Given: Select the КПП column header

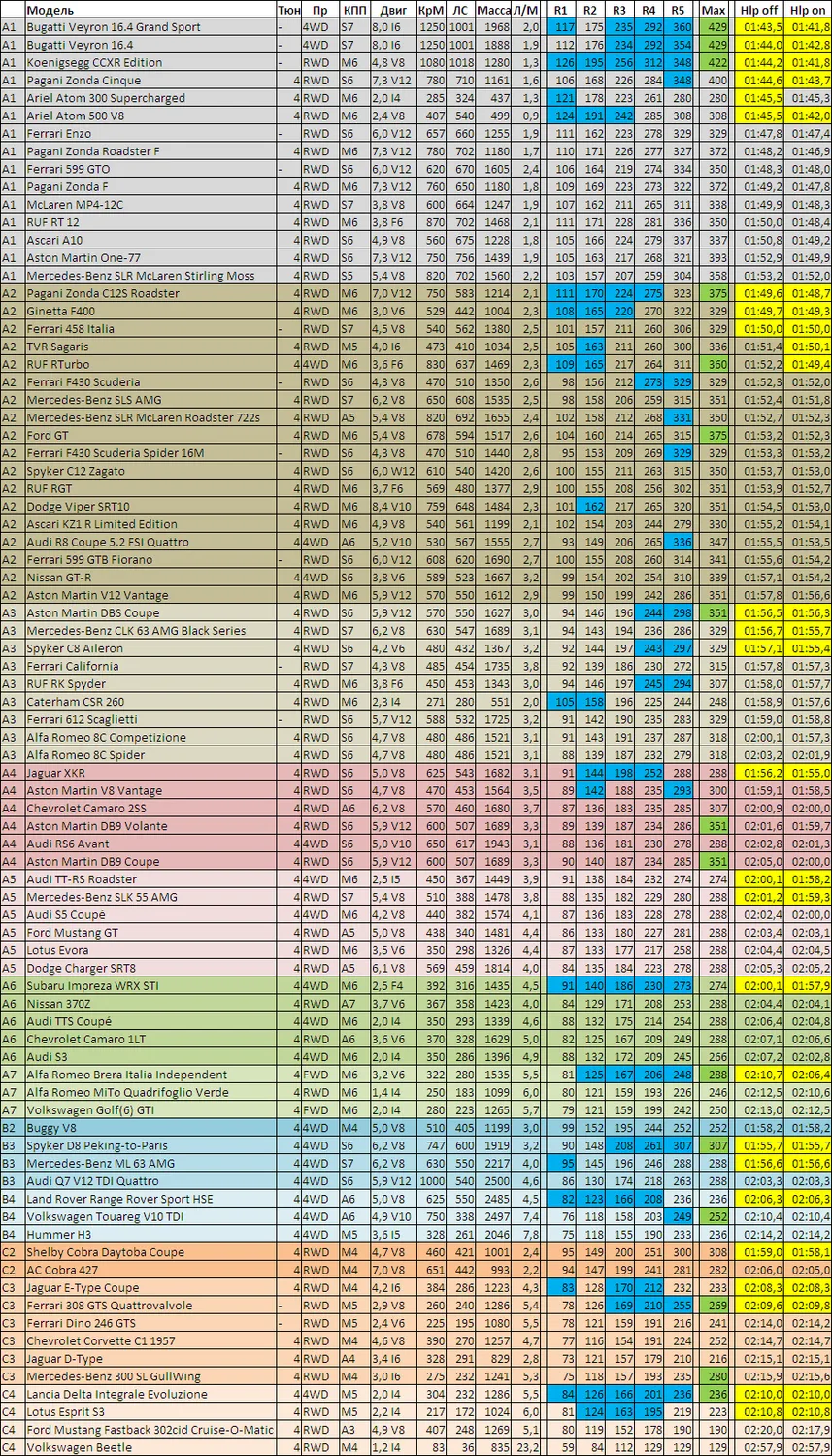Looking at the screenshot, I should tap(354, 9).
